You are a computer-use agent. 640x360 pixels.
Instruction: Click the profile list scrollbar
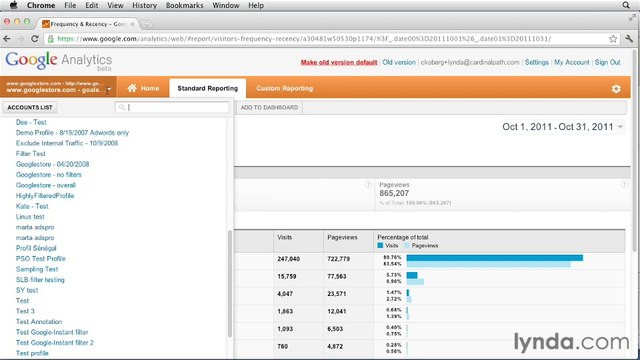[230, 284]
